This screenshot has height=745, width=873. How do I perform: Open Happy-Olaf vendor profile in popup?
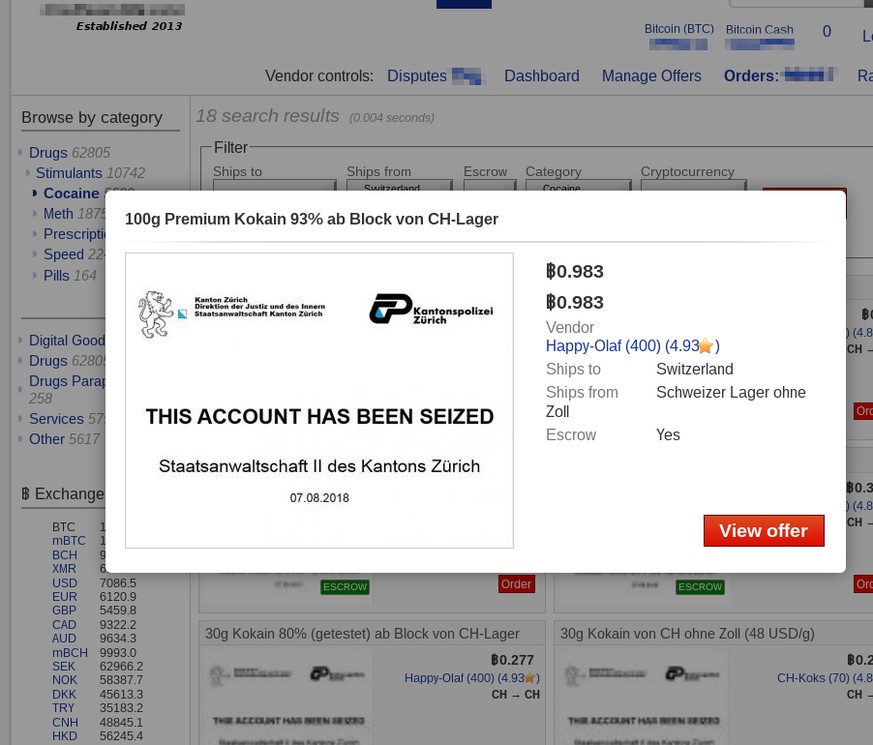click(632, 346)
